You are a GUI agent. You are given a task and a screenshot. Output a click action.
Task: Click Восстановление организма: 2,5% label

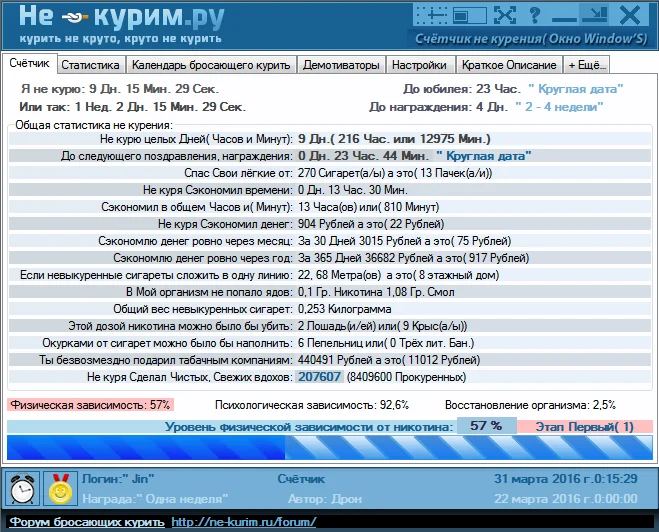point(530,405)
